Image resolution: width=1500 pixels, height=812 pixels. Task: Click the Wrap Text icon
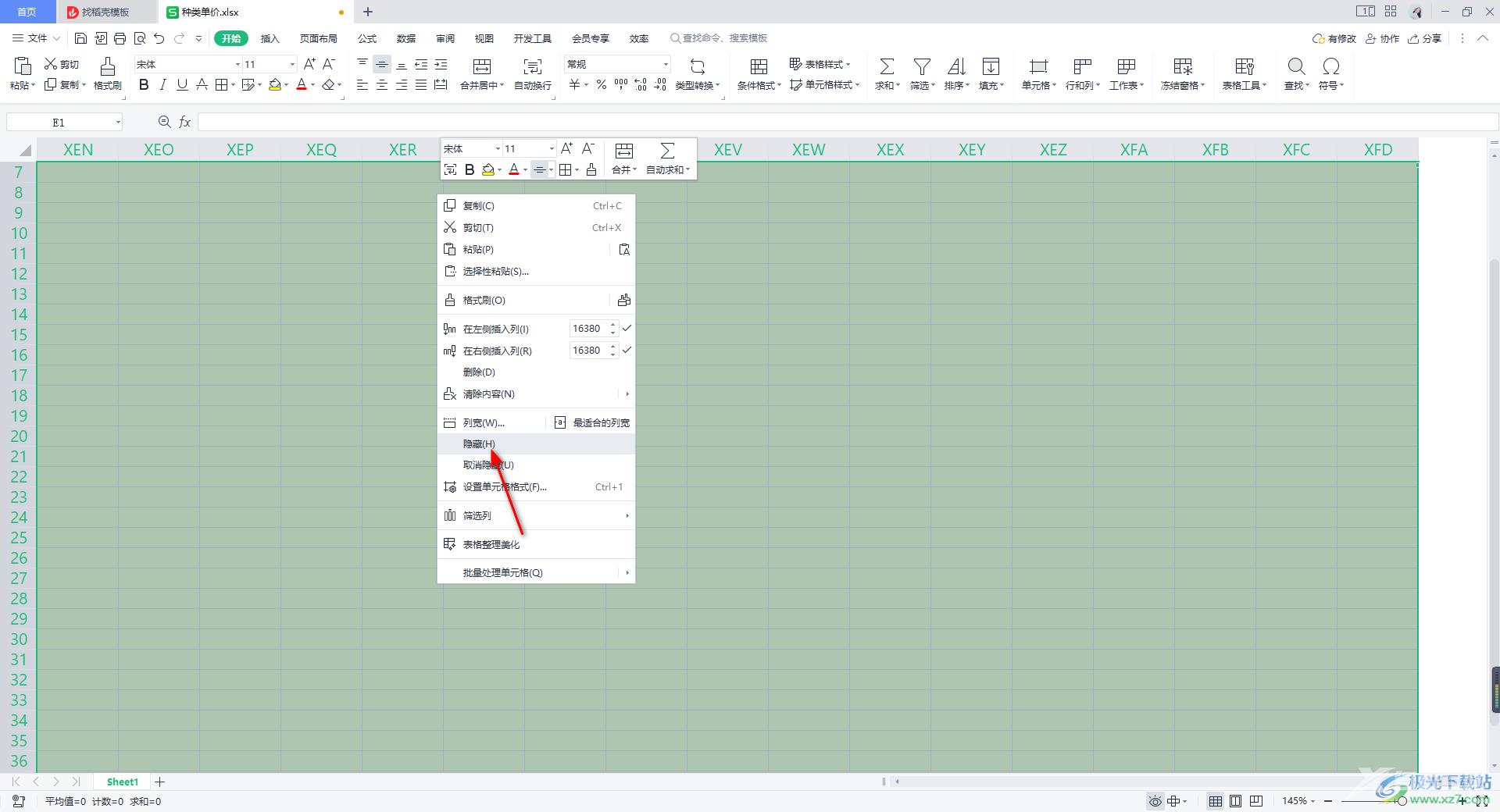[532, 66]
